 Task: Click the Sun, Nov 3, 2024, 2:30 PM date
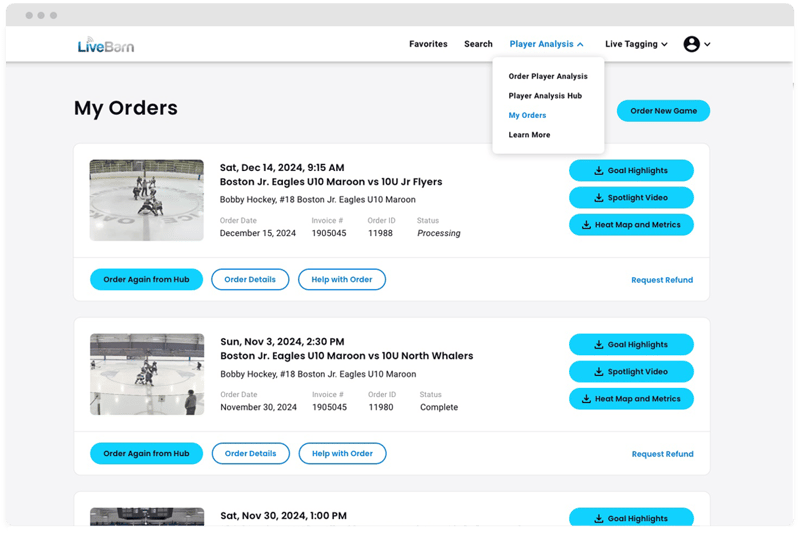tap(282, 341)
